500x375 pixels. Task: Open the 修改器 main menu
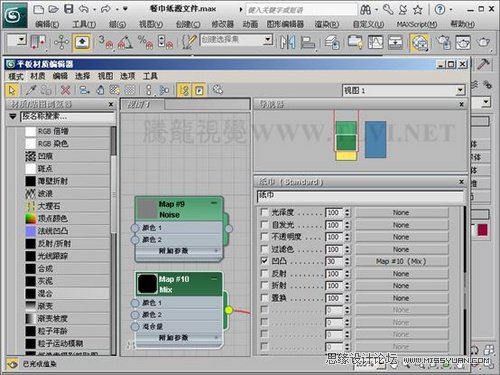[x=222, y=24]
